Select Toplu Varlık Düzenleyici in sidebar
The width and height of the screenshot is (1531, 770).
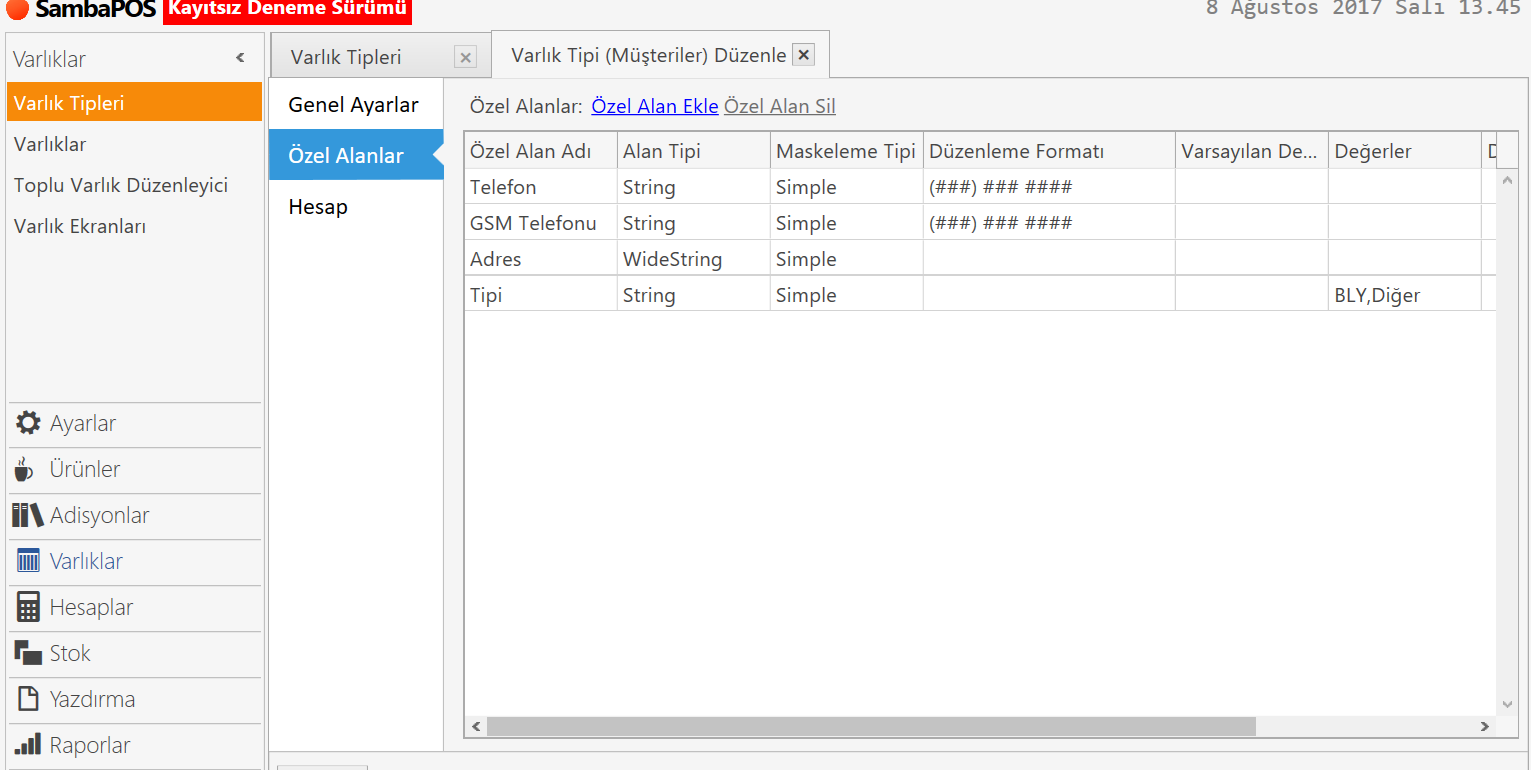click(x=121, y=185)
